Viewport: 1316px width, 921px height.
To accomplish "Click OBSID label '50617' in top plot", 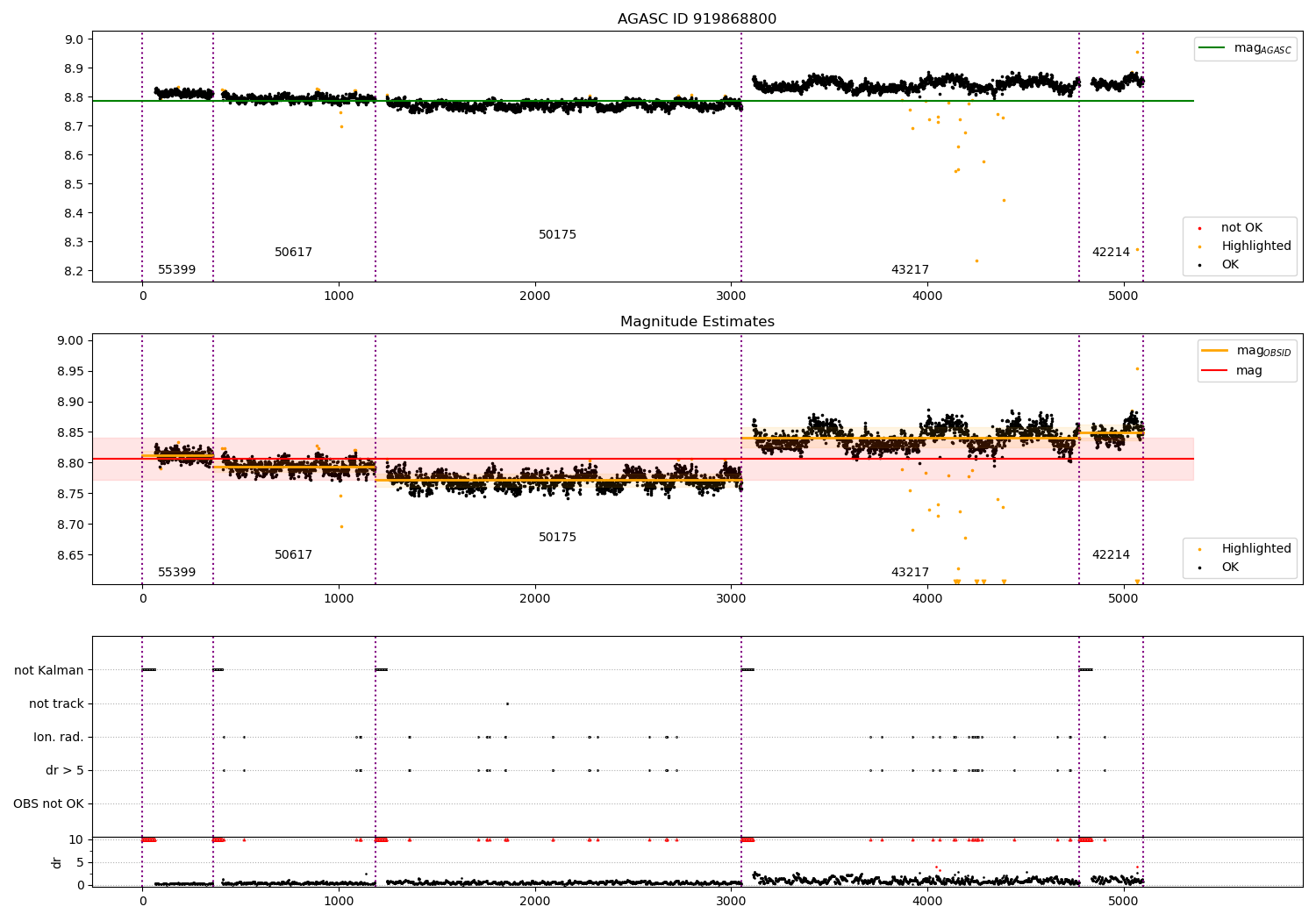I will (x=293, y=253).
